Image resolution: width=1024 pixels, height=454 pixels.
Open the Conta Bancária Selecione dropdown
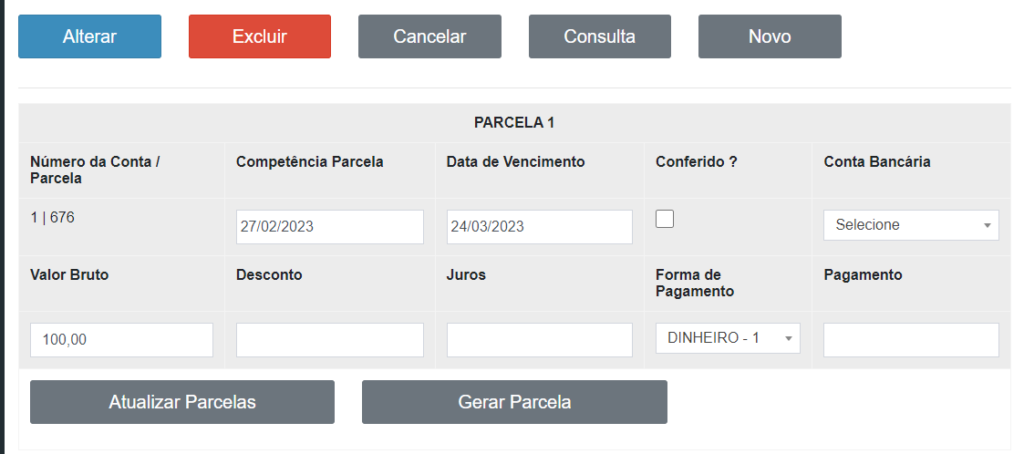911,225
